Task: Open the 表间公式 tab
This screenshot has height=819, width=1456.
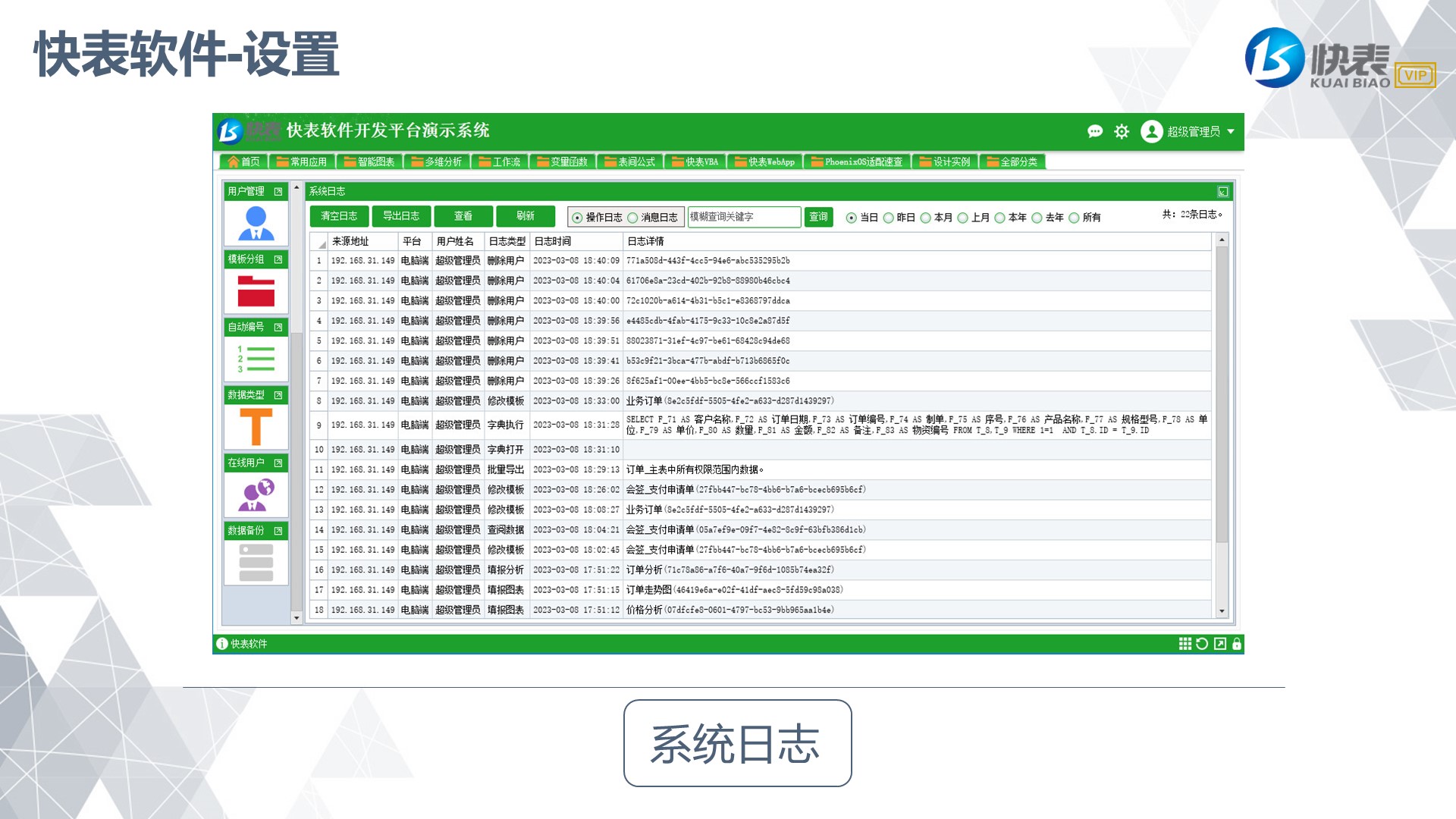Action: pos(630,162)
